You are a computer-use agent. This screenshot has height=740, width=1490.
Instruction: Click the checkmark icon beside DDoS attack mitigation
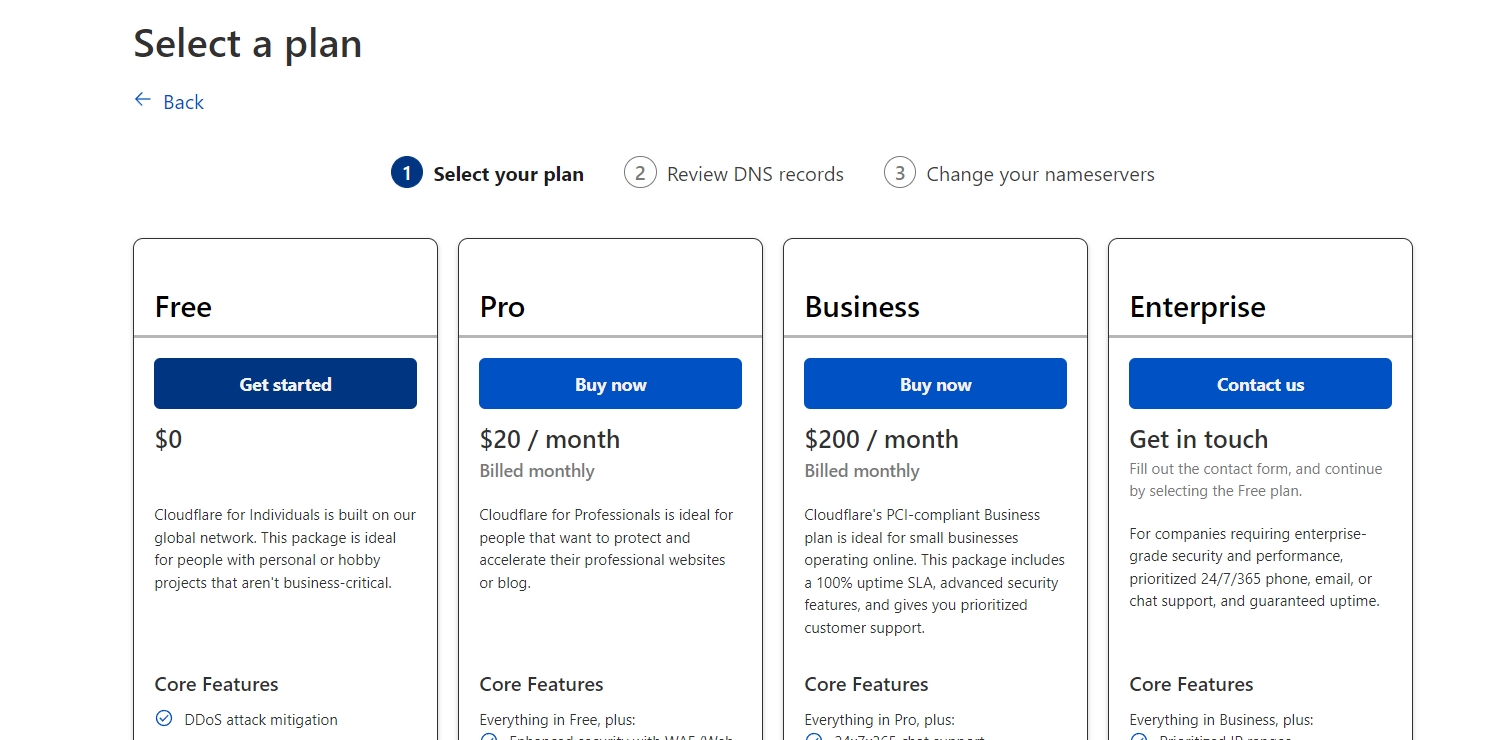(164, 718)
